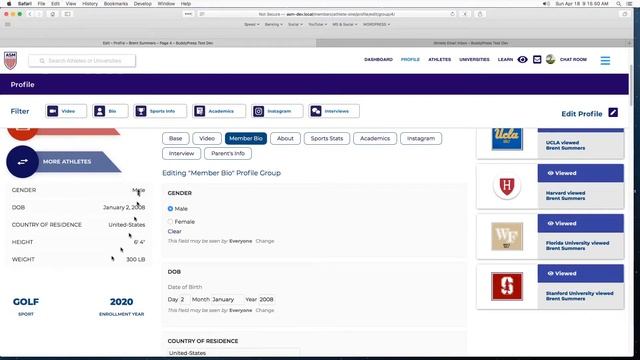The image size is (640, 360).
Task: Switch to the Academics profile tab
Action: tap(375, 138)
